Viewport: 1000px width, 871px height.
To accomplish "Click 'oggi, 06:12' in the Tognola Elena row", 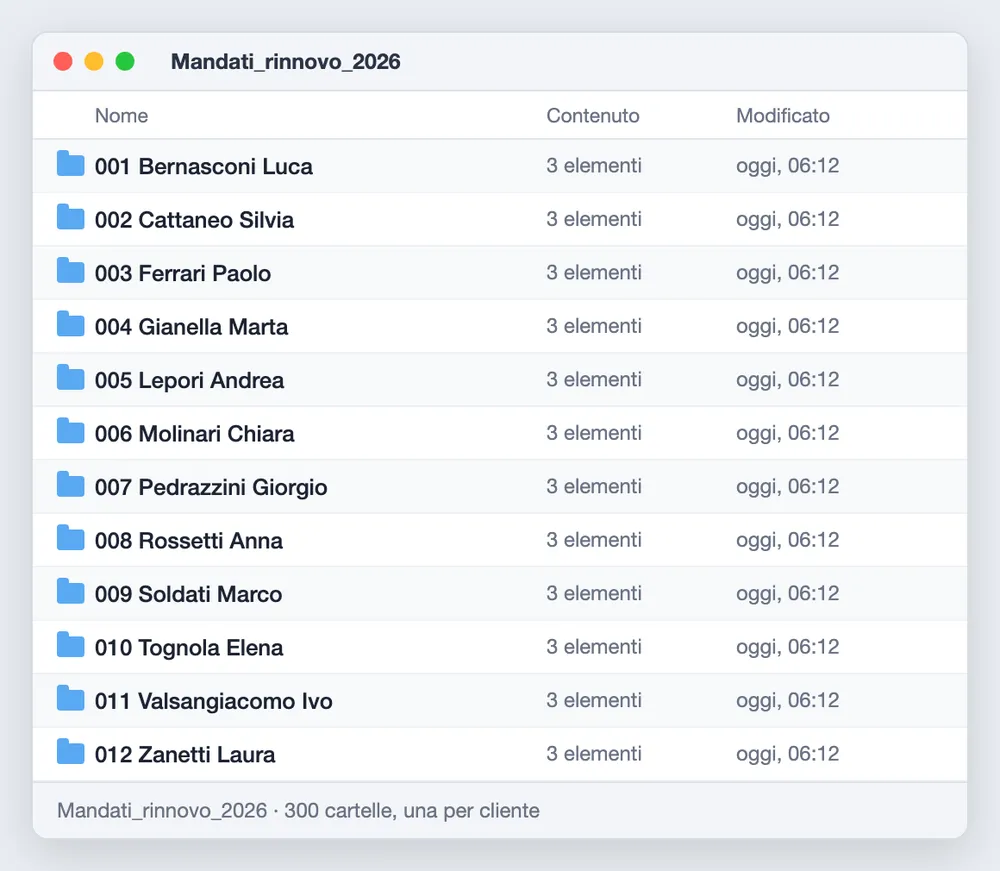I will [788, 648].
